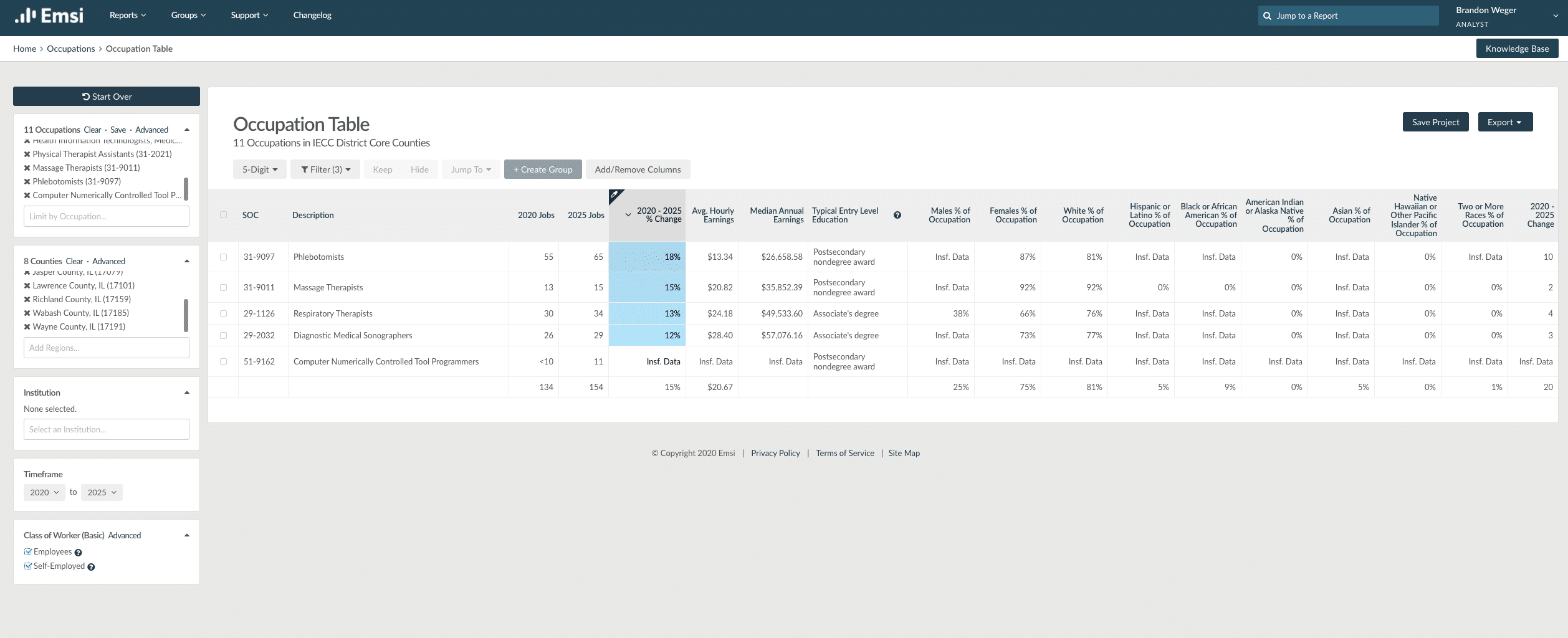Check the Phlebotomists row checkbox
The image size is (1568, 638).
pyautogui.click(x=223, y=257)
